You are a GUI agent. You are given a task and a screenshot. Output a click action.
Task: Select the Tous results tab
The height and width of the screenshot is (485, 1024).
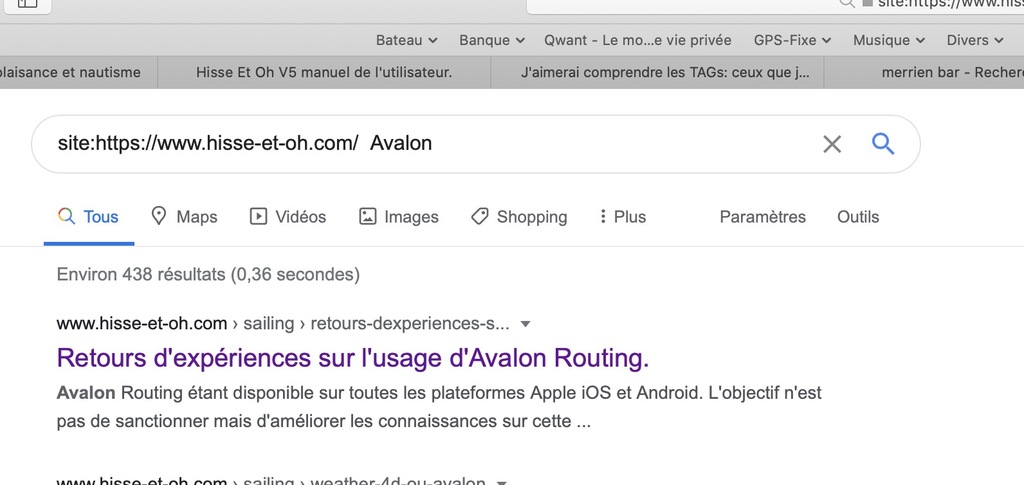pyautogui.click(x=89, y=217)
